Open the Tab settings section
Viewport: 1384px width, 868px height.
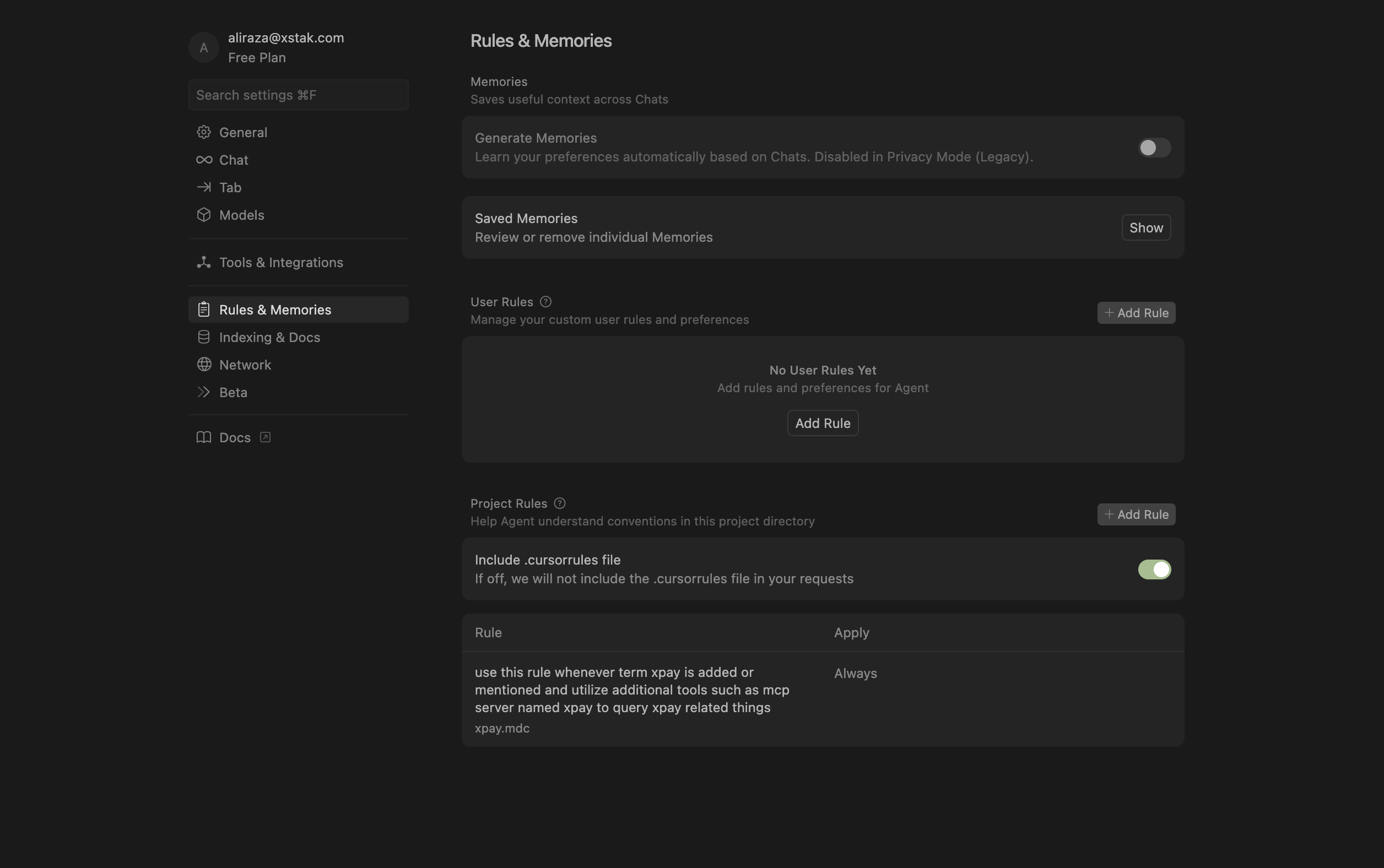299,187
